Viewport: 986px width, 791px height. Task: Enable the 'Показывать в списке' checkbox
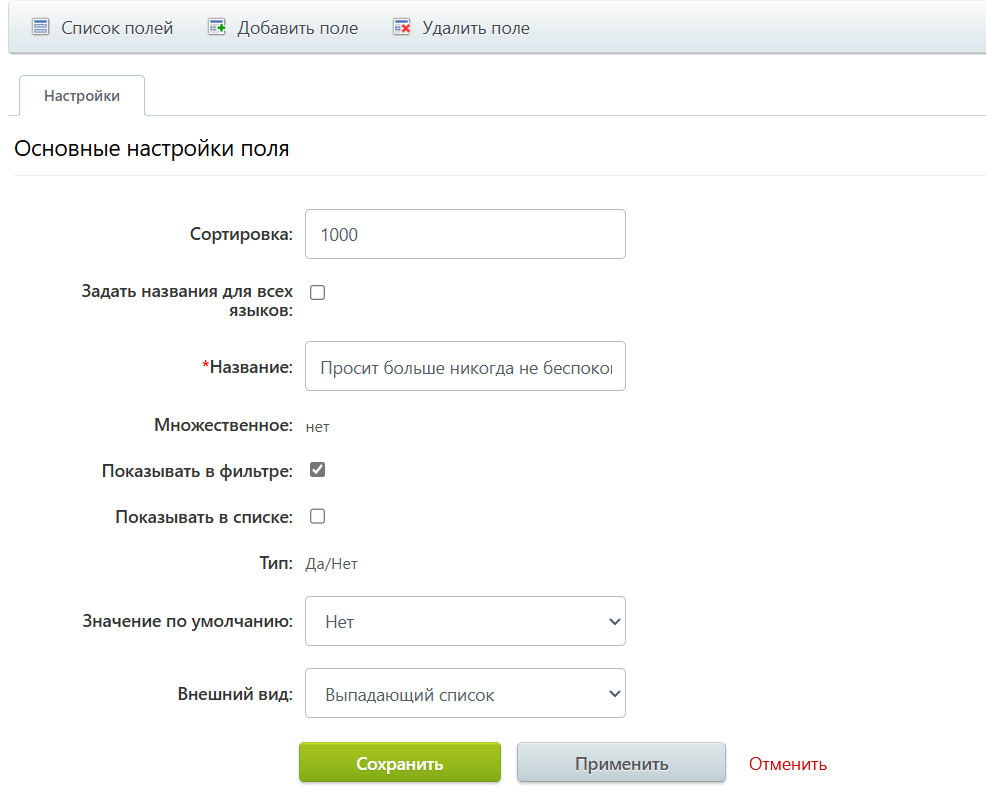317,516
